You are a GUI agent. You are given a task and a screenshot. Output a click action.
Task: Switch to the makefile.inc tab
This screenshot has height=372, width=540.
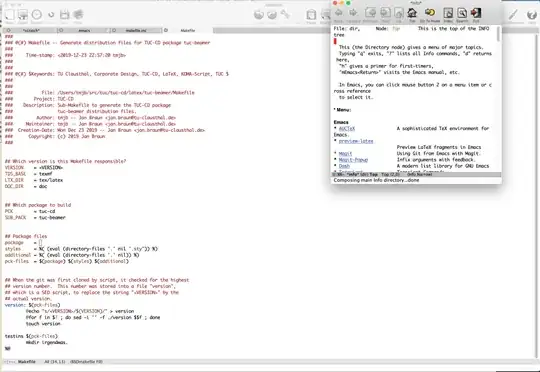coord(136,30)
